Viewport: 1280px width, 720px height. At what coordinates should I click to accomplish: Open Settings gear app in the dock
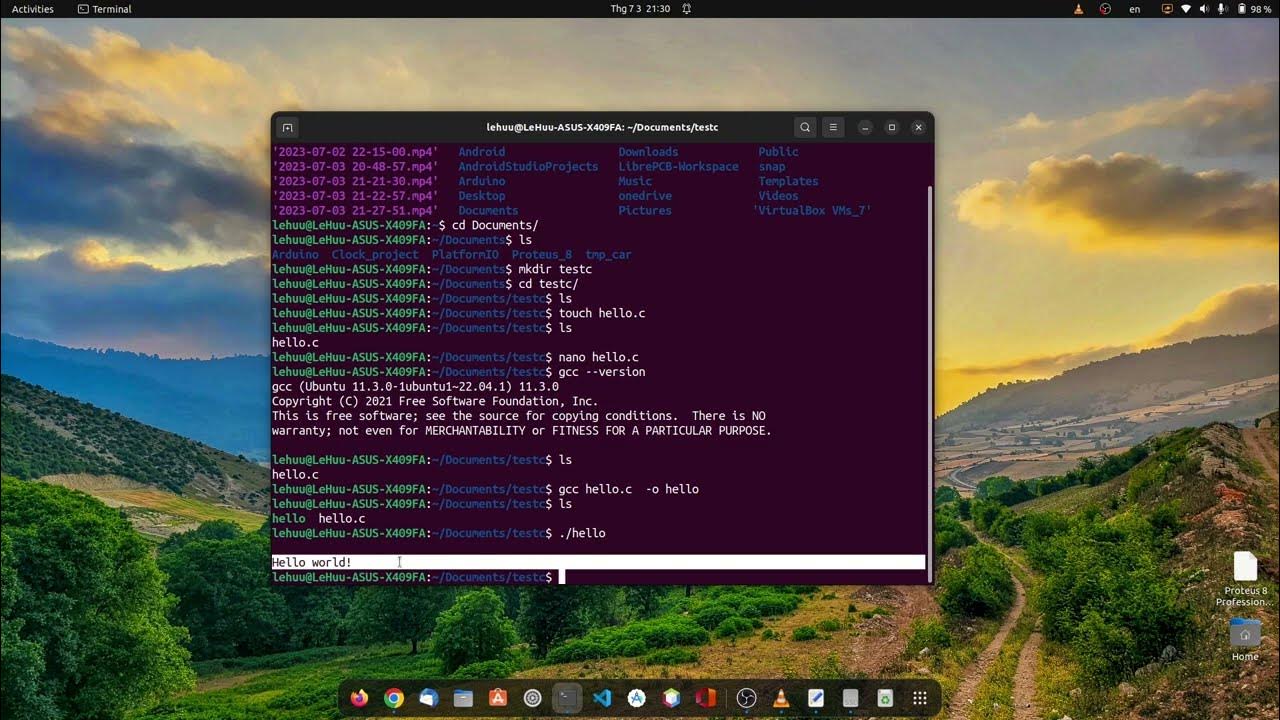coord(532,698)
